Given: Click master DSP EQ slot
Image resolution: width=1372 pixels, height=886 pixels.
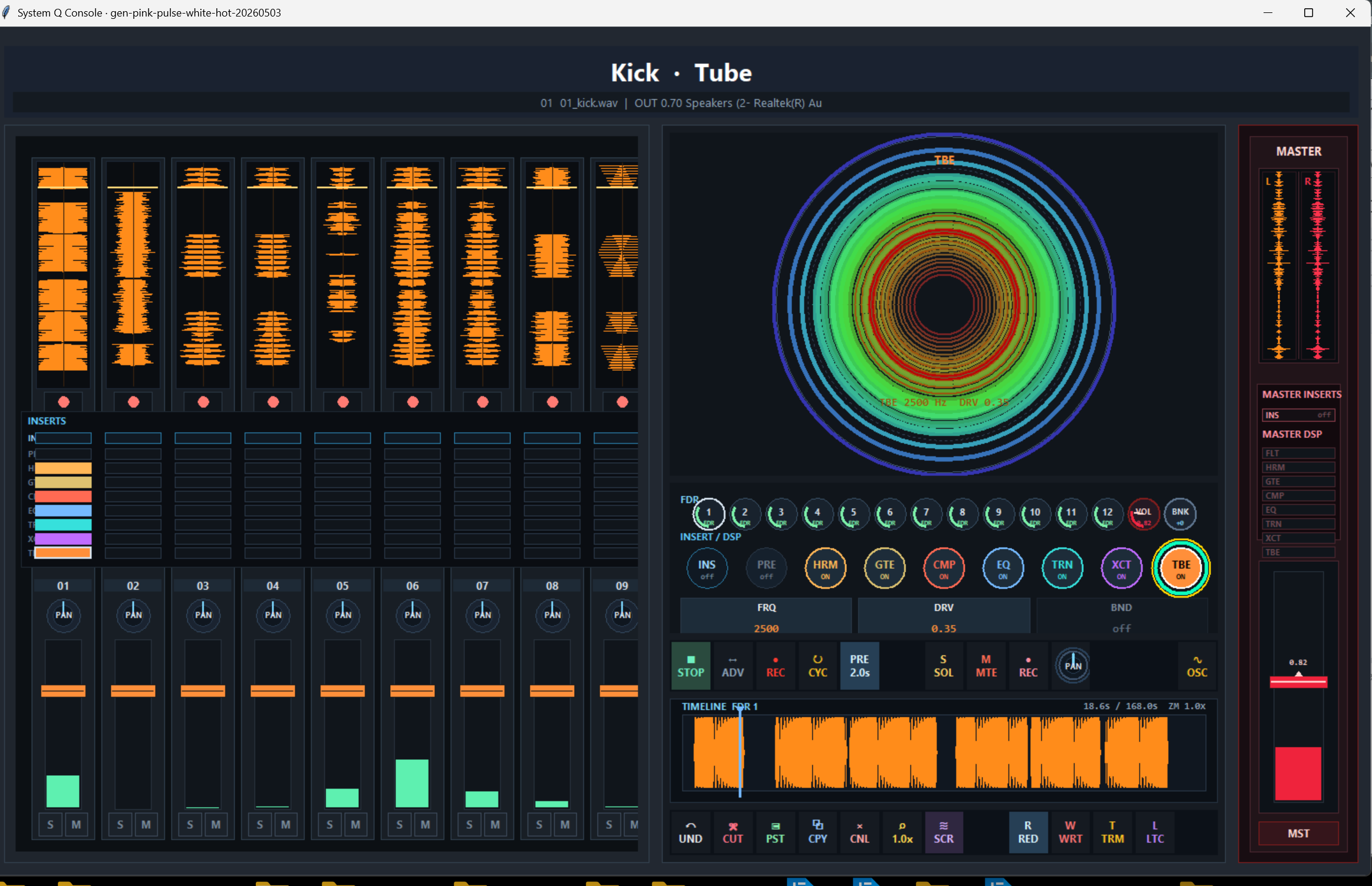Looking at the screenshot, I should pos(1298,509).
